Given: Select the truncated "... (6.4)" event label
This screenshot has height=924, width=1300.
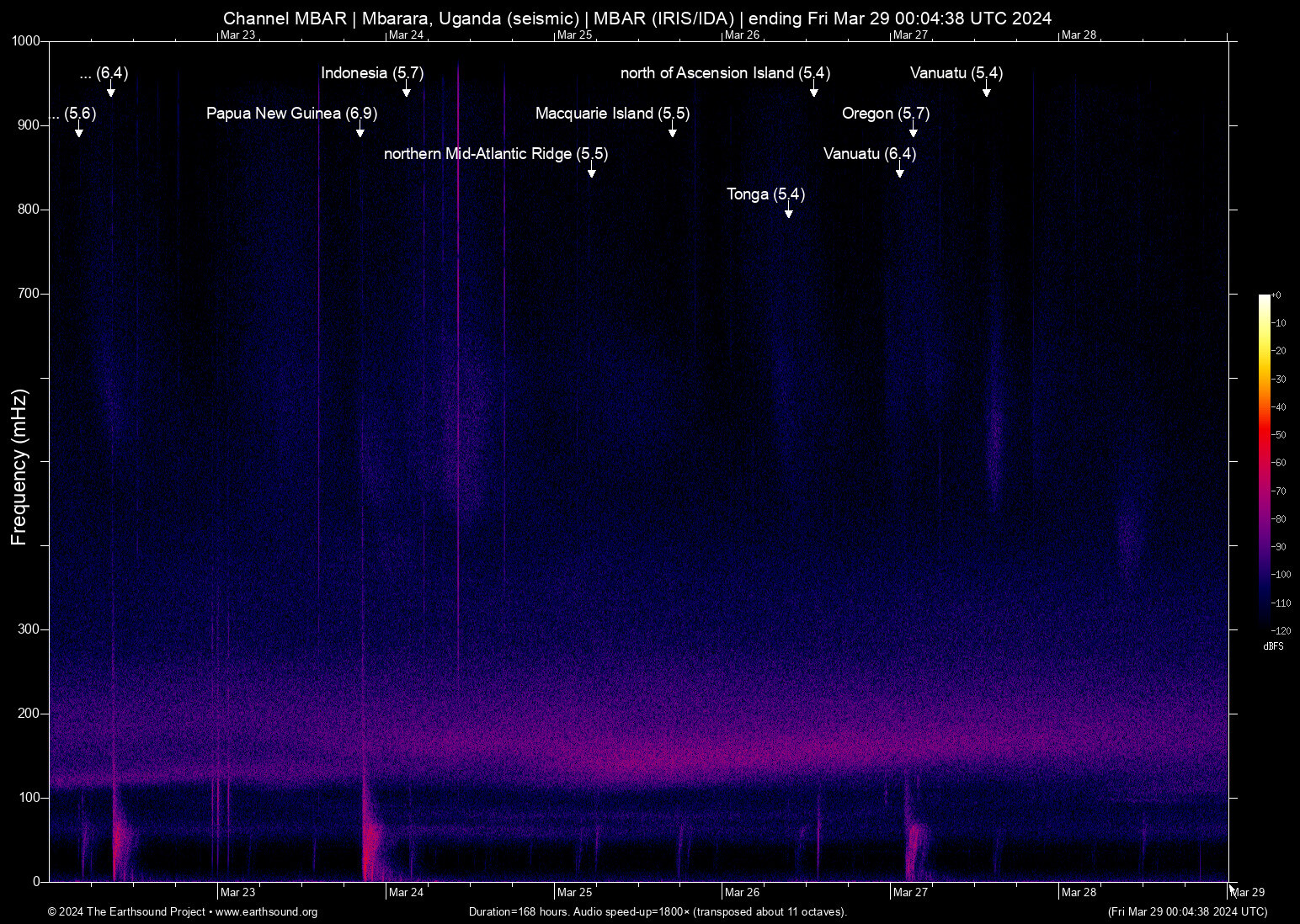Looking at the screenshot, I should [x=104, y=73].
